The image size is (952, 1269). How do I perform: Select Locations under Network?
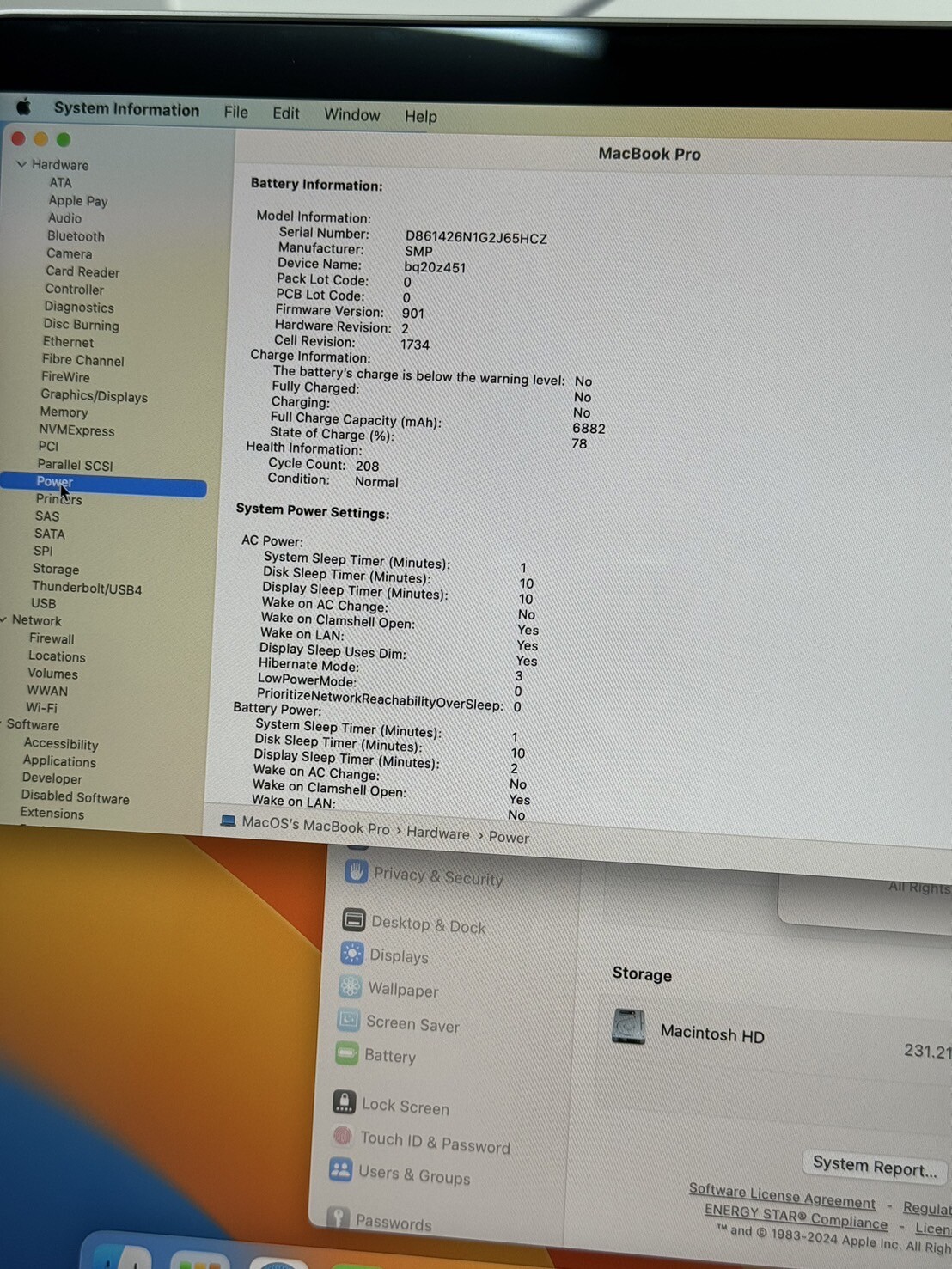57,656
